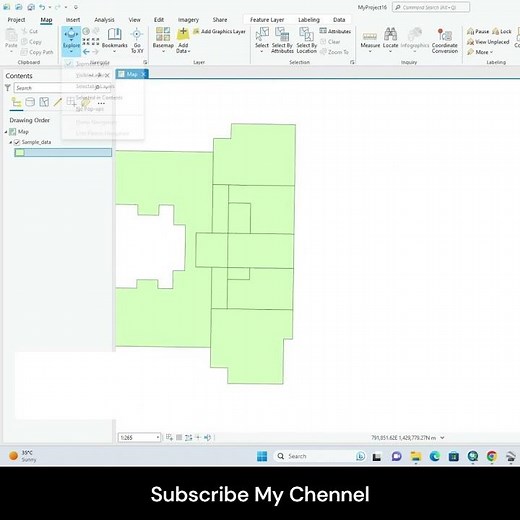Switch to the Imagery ribbon tab
The width and height of the screenshot is (520, 520).
click(x=188, y=20)
